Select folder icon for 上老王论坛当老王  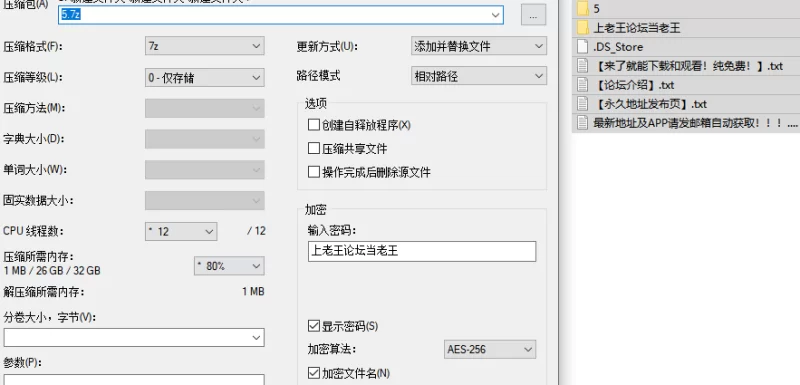(x=583, y=27)
